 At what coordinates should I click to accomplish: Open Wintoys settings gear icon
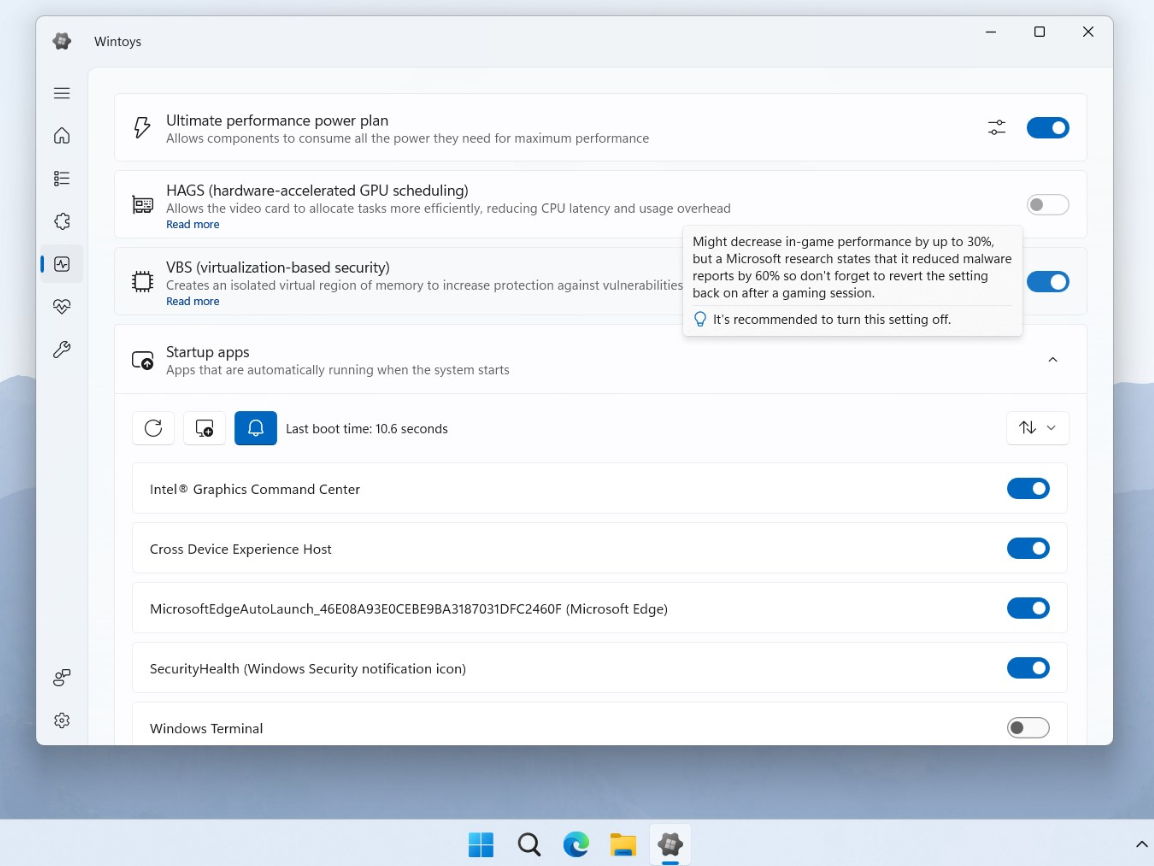[x=62, y=720]
